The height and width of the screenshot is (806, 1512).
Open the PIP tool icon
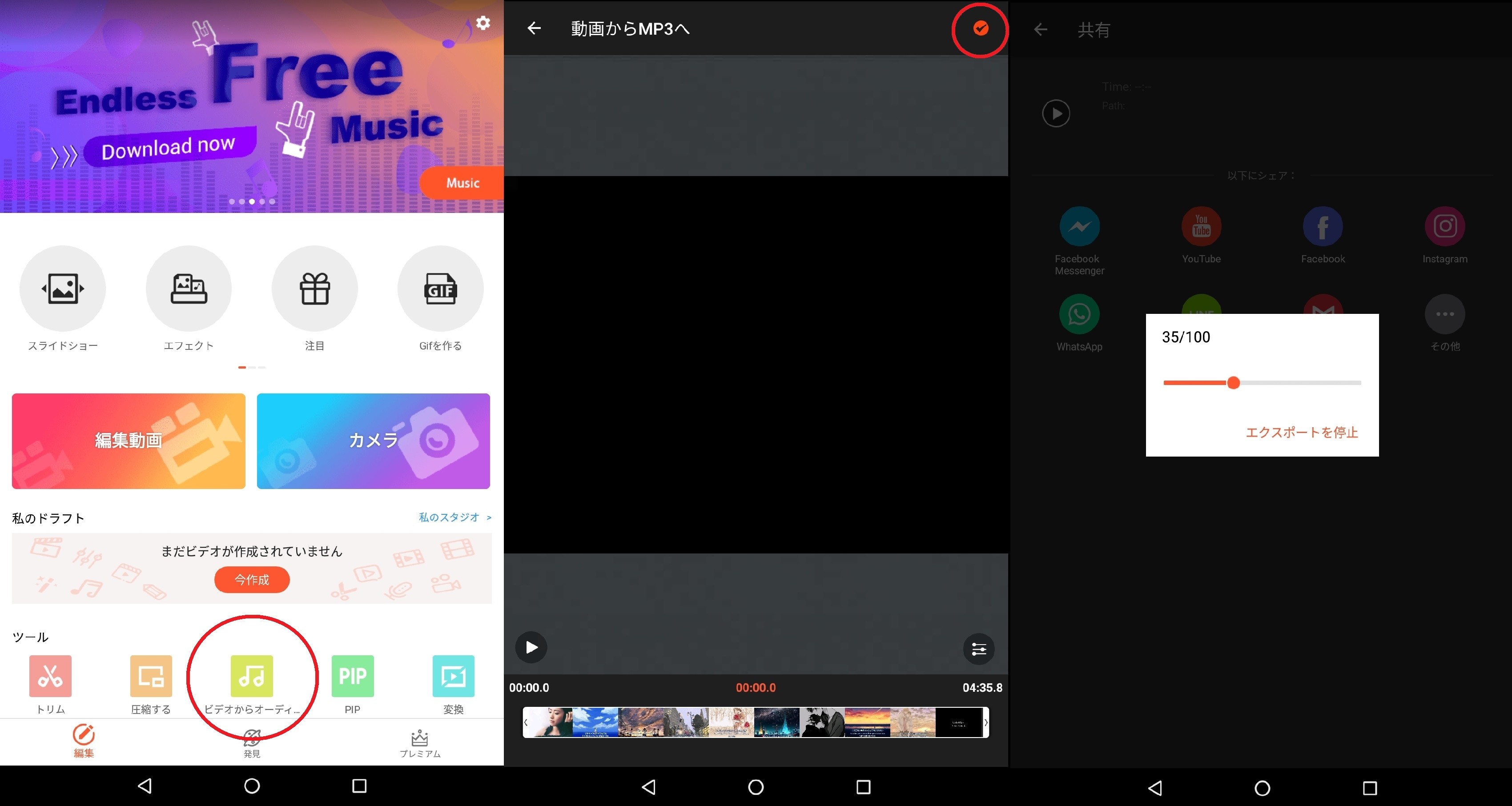(352, 676)
